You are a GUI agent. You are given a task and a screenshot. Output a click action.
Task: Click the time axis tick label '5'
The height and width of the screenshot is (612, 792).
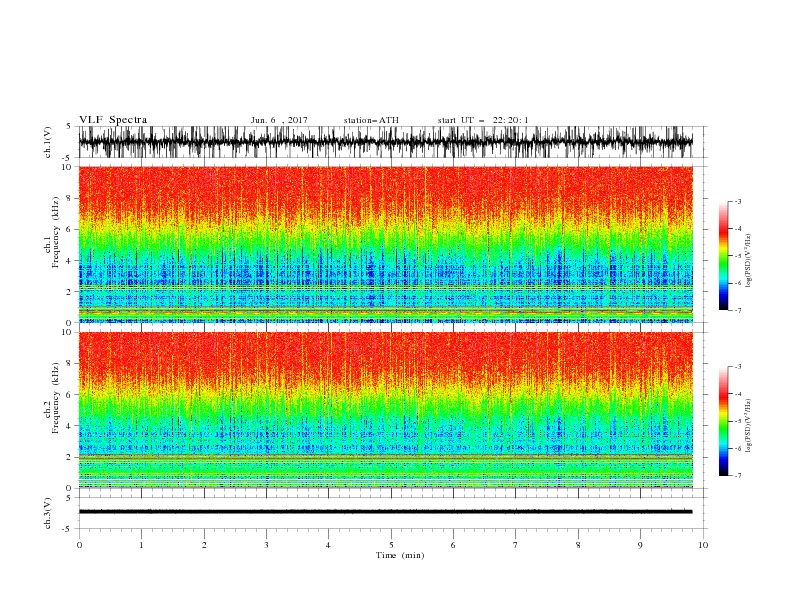pyautogui.click(x=391, y=545)
